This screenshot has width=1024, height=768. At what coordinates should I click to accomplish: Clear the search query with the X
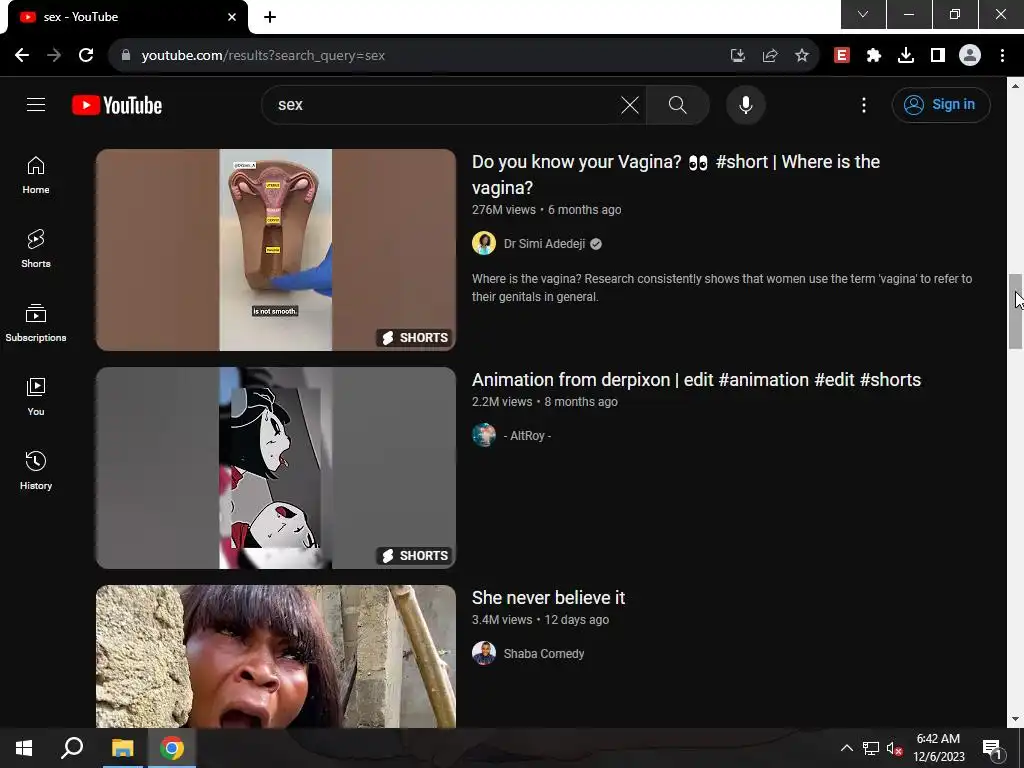click(x=630, y=104)
